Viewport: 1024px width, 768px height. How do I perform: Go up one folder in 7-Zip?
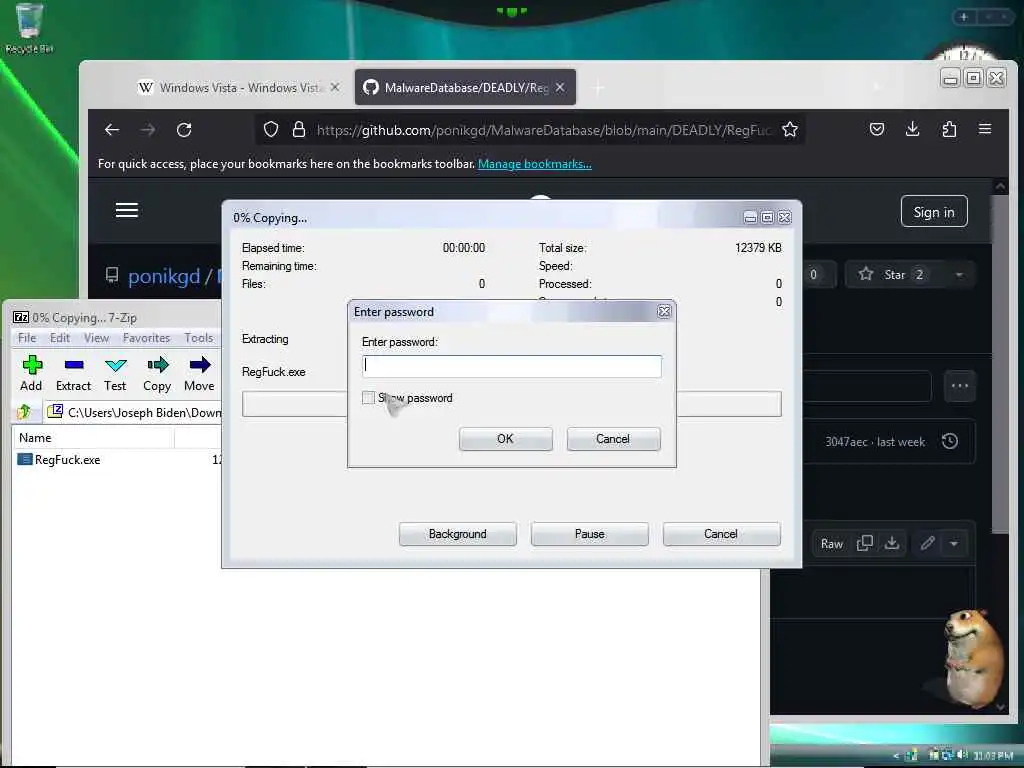[x=24, y=411]
